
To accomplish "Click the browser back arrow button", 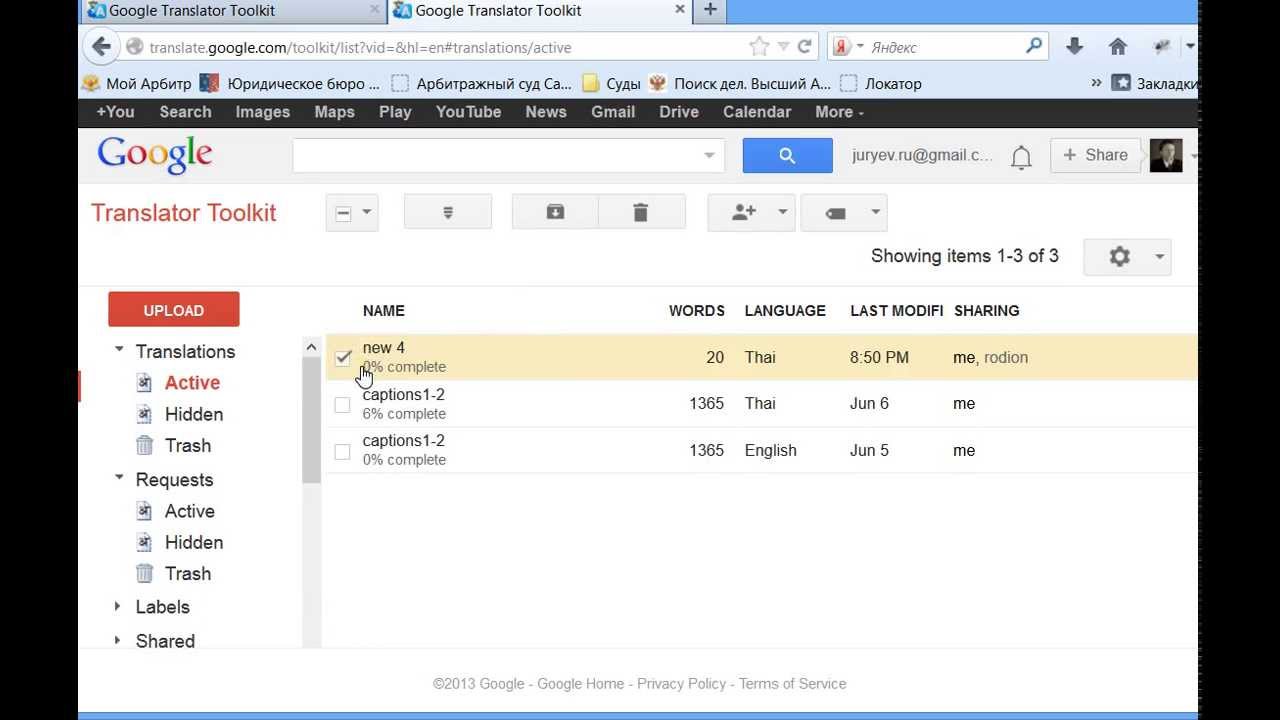I will point(101,47).
